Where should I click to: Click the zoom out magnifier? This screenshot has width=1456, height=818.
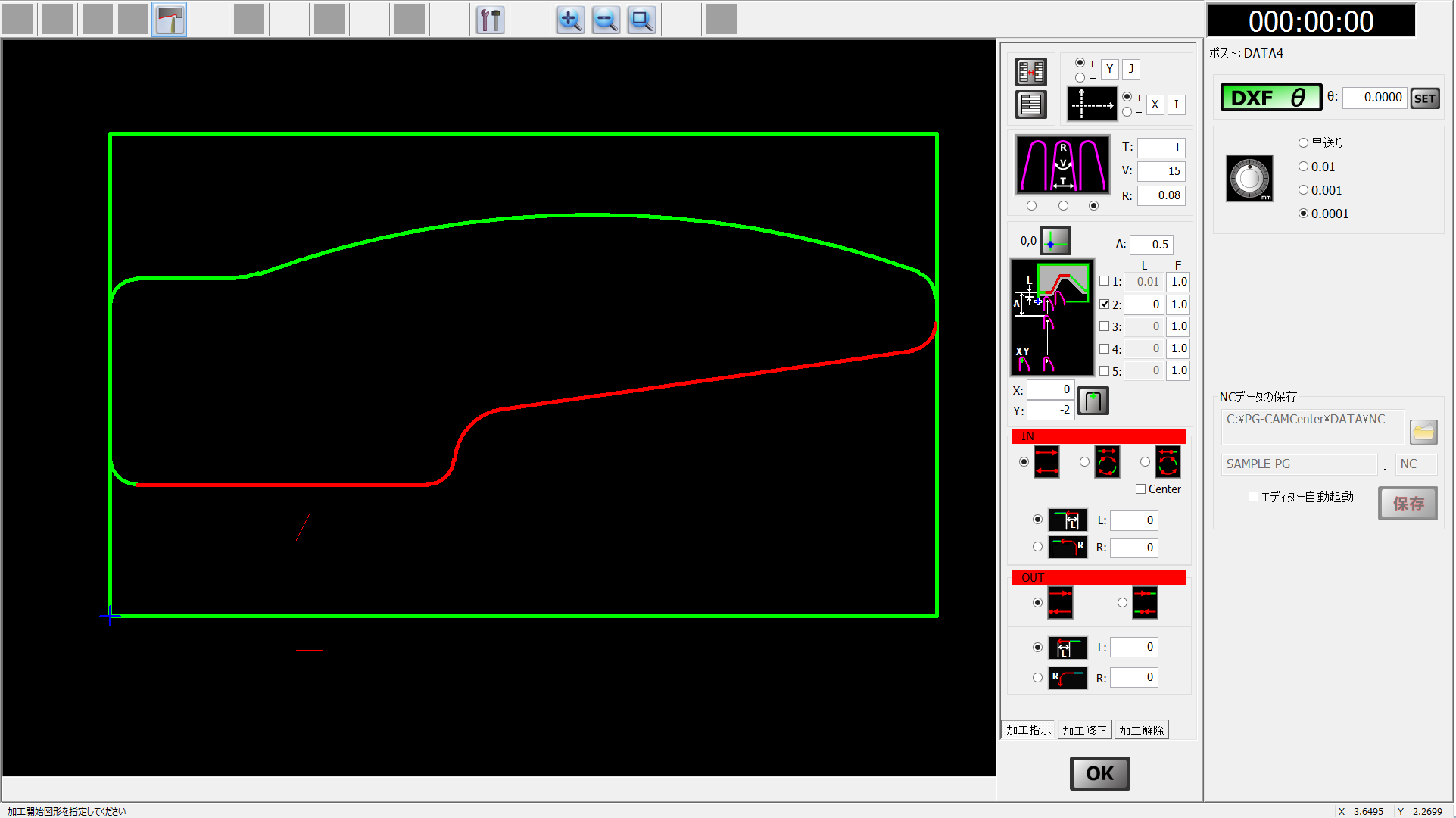606,20
